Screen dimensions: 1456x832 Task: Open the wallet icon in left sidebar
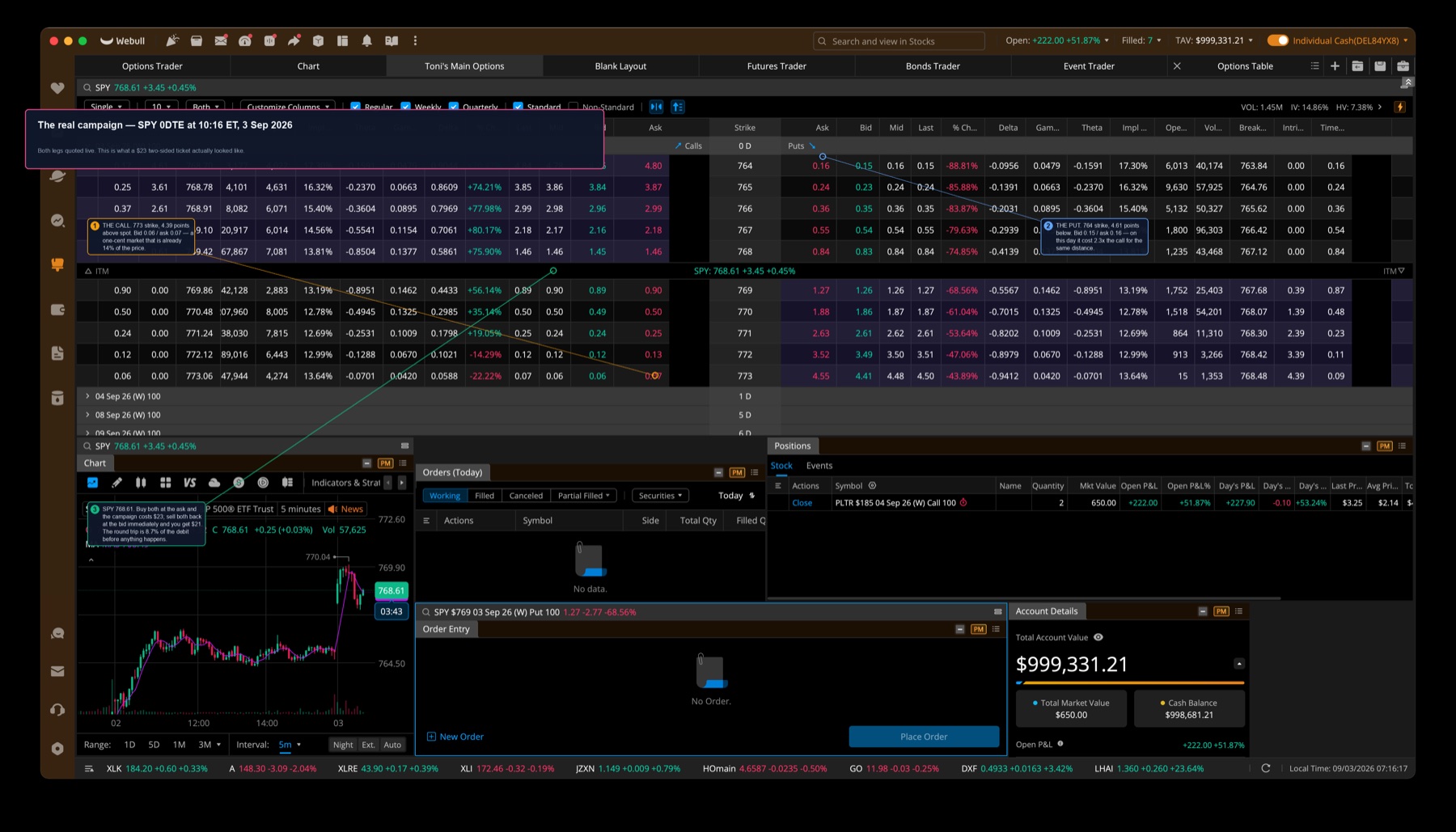click(57, 310)
